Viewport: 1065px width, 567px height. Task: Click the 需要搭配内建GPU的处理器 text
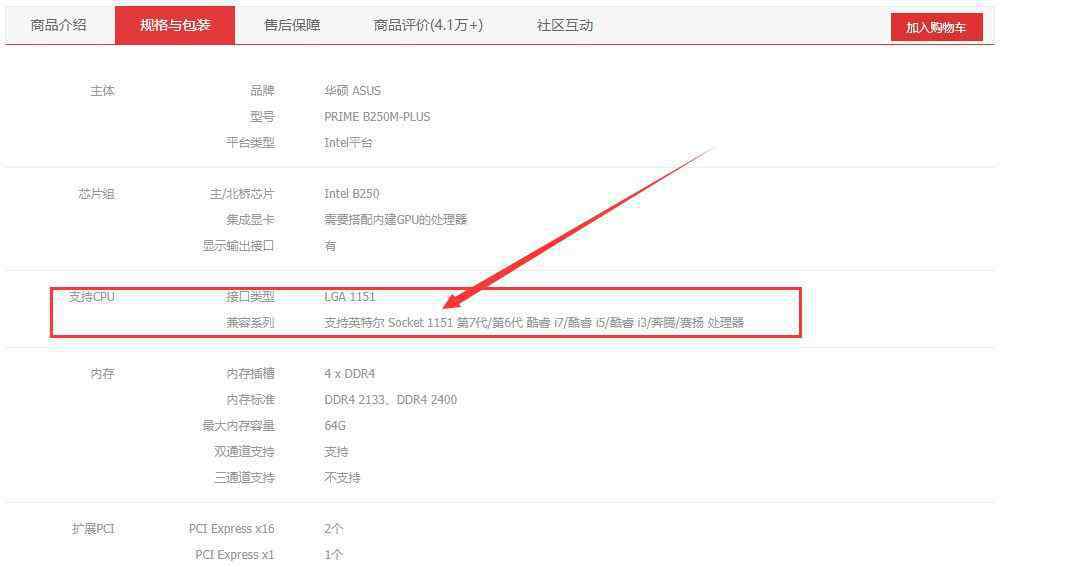(x=395, y=220)
